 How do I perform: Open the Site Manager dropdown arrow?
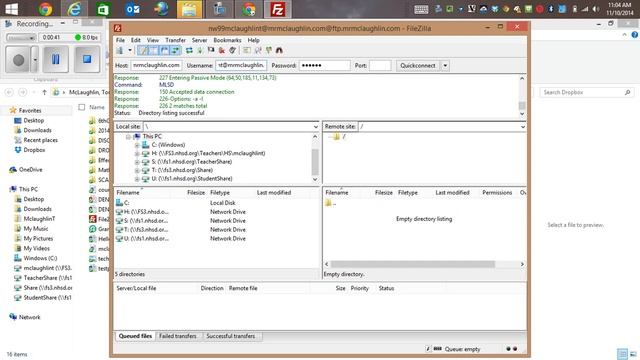click(x=130, y=51)
